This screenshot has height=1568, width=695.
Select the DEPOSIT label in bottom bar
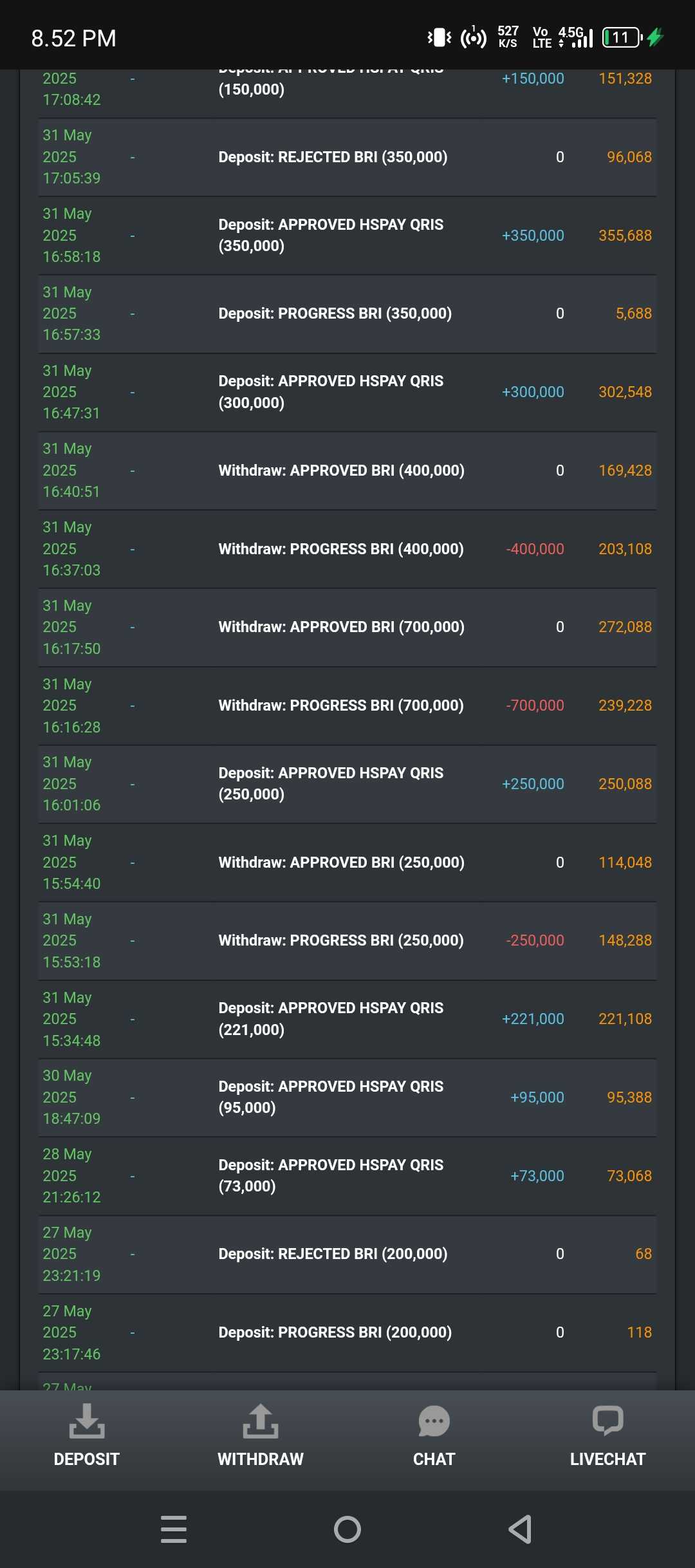[87, 1459]
